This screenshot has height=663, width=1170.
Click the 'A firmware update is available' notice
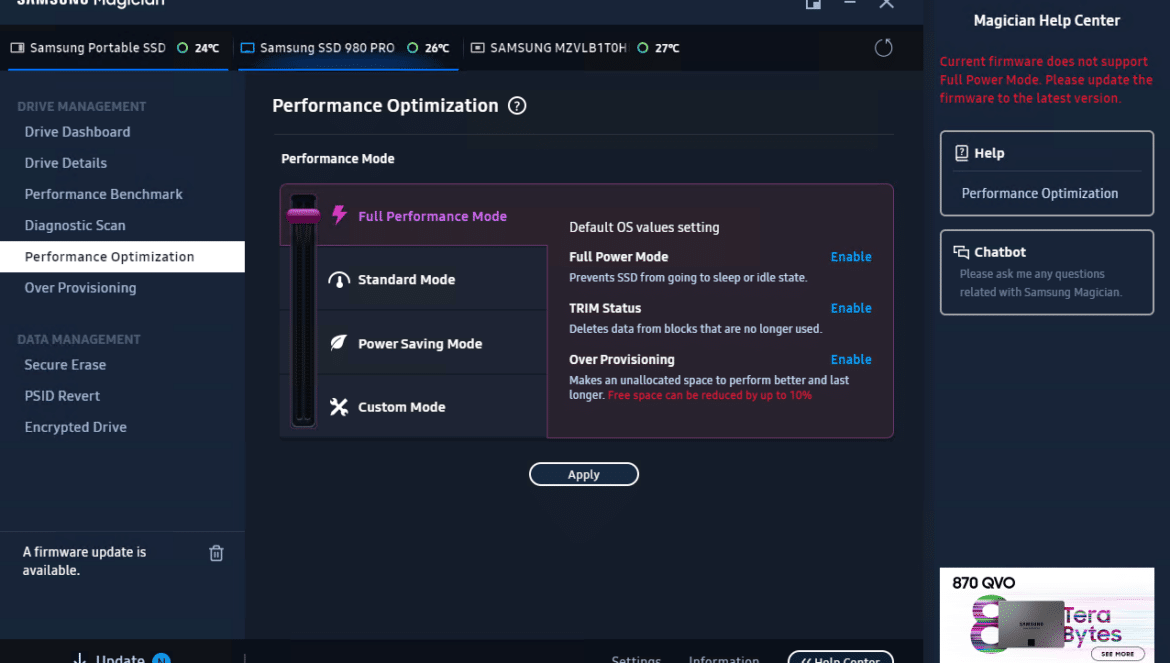(84, 561)
